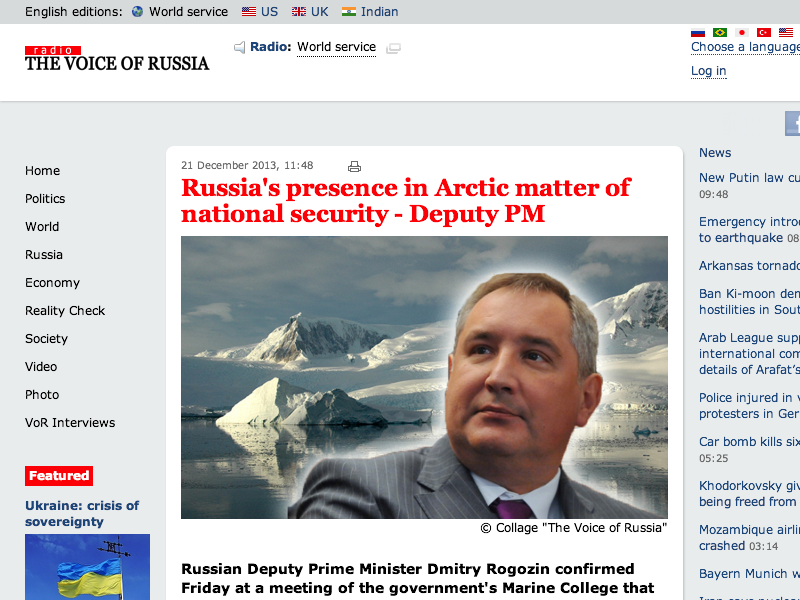Click the print article icon
Screen dimensions: 800x600
pos(354,166)
